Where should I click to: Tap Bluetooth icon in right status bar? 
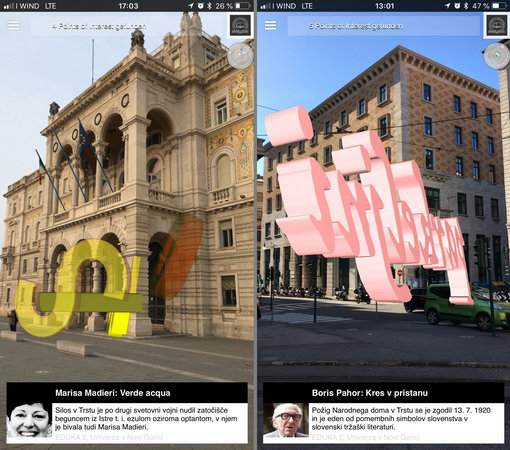tap(466, 6)
